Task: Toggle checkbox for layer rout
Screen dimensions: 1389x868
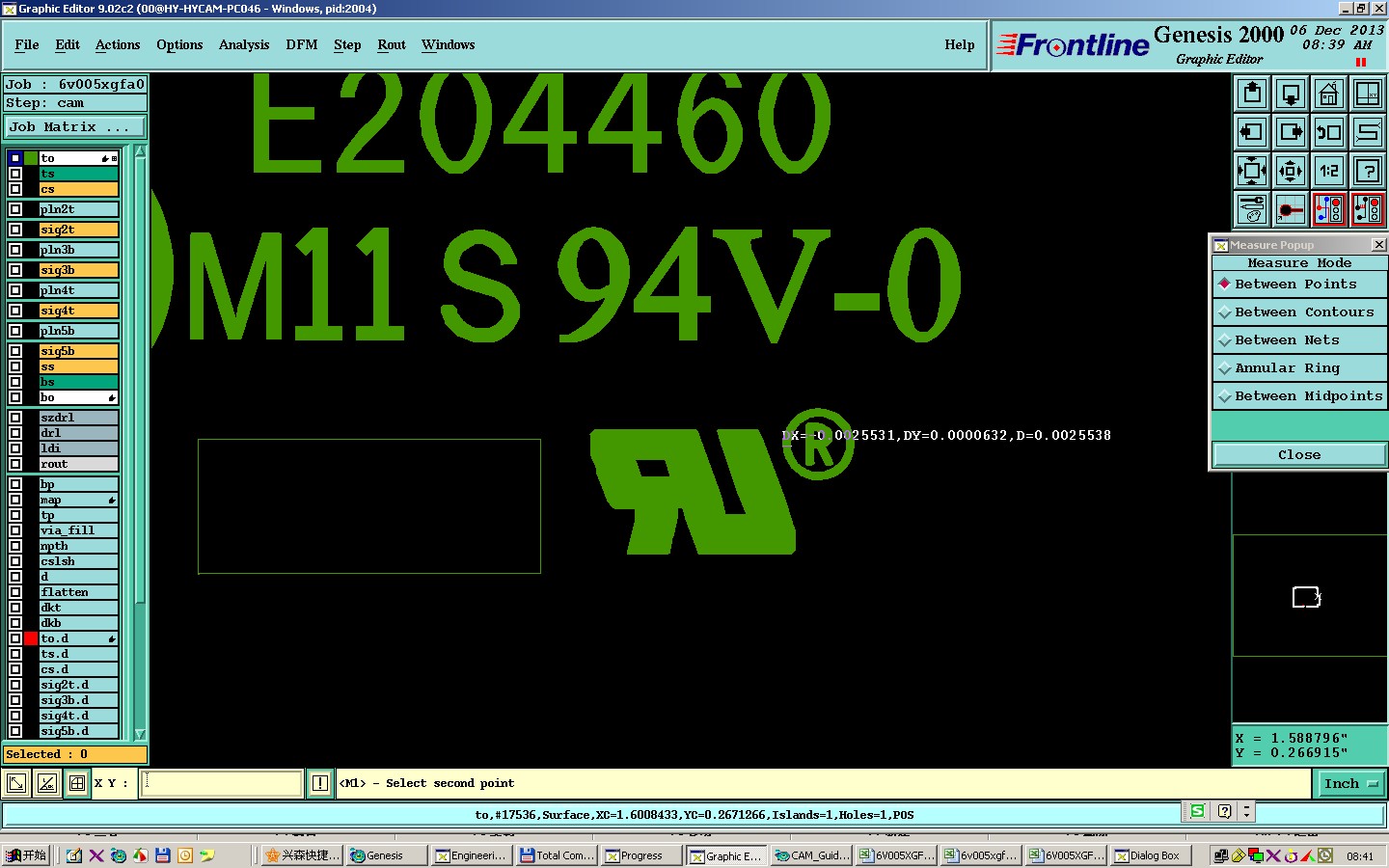Action: pos(15,464)
